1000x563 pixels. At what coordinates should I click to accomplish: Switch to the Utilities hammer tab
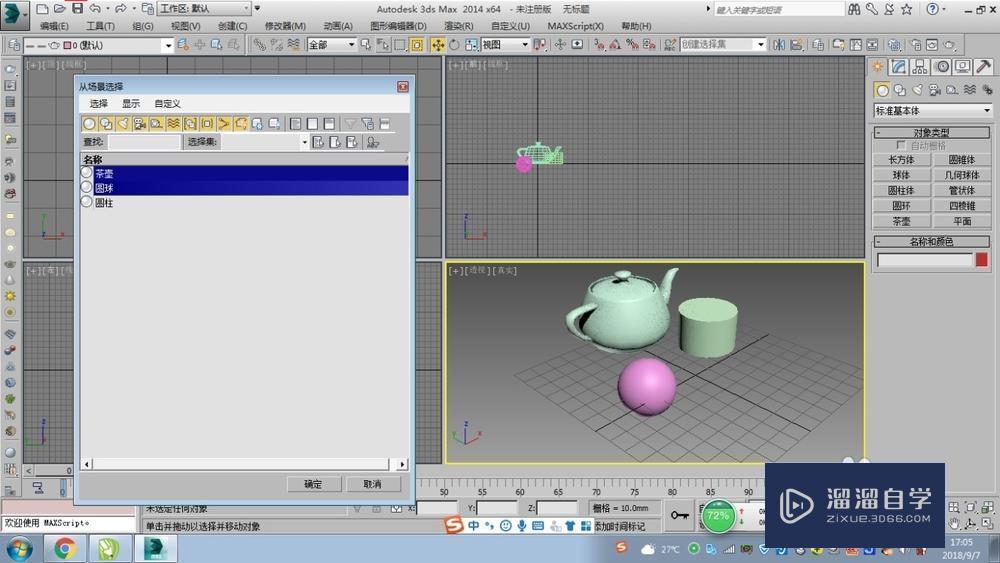[983, 67]
